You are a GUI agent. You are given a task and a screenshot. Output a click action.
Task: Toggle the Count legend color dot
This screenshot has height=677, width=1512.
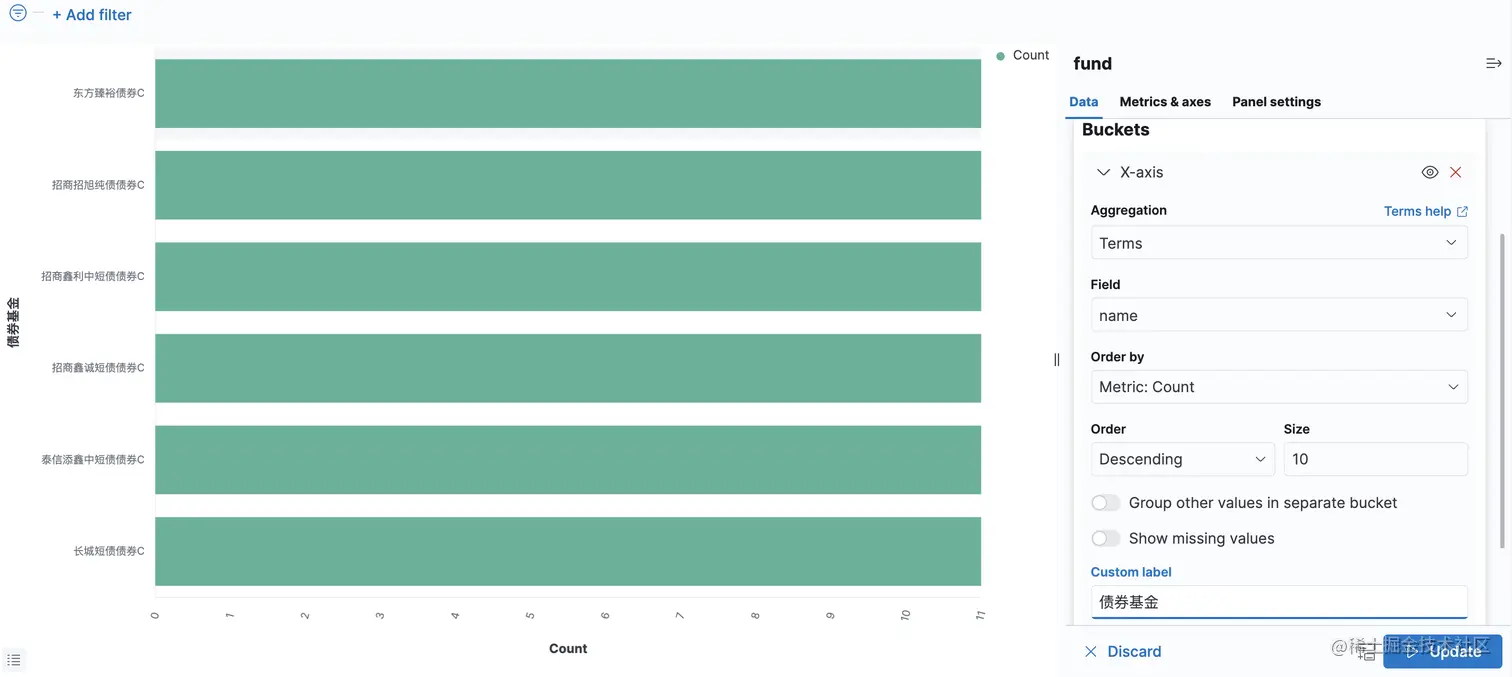point(1000,56)
